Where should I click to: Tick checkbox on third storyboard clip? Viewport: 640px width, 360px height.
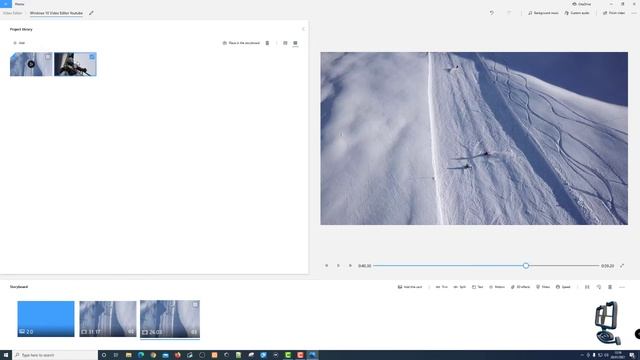tap(195, 304)
